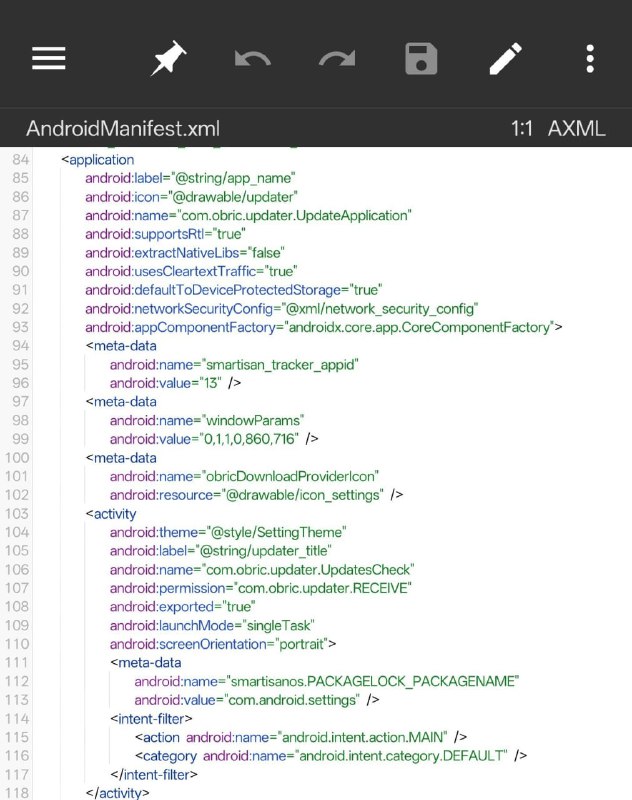Select line number 103 in gutter
The height and width of the screenshot is (800, 632).
(17, 513)
